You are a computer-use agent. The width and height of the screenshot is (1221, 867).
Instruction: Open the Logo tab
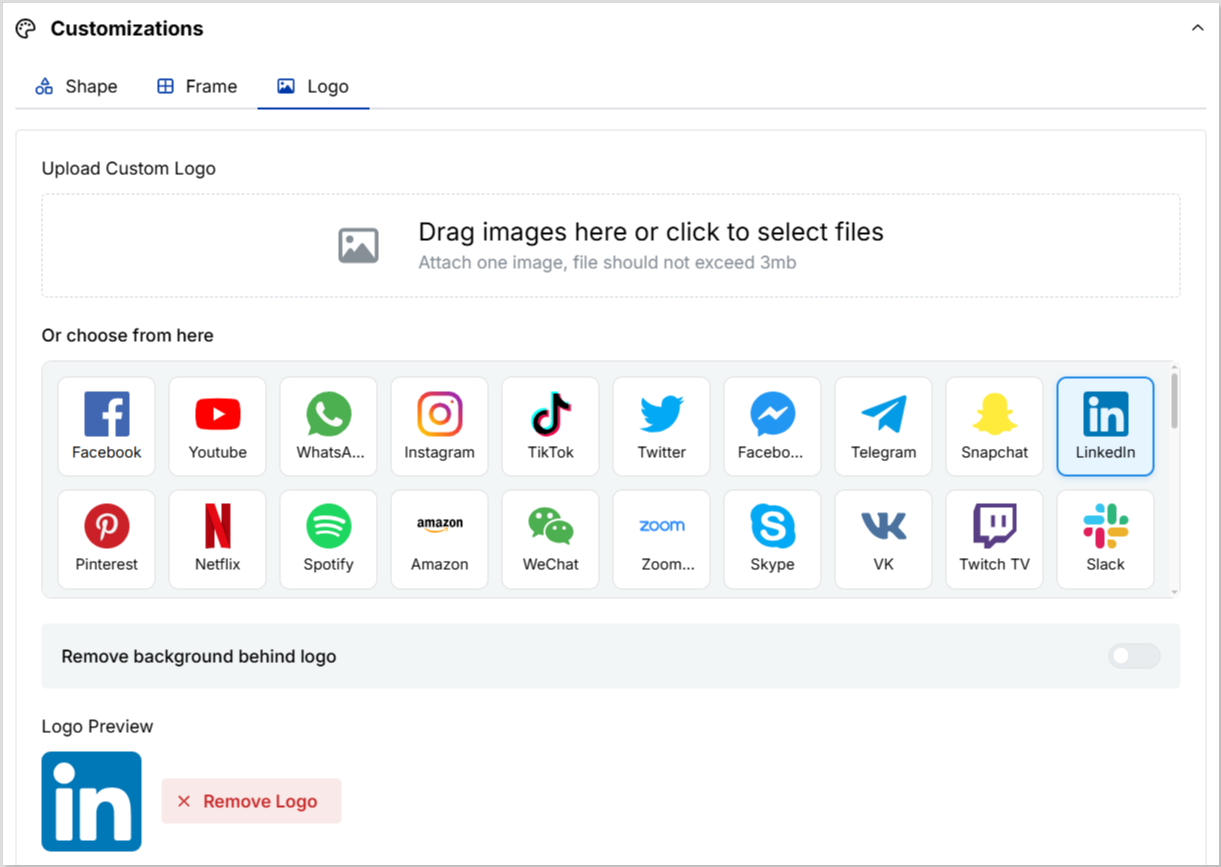[x=313, y=87]
